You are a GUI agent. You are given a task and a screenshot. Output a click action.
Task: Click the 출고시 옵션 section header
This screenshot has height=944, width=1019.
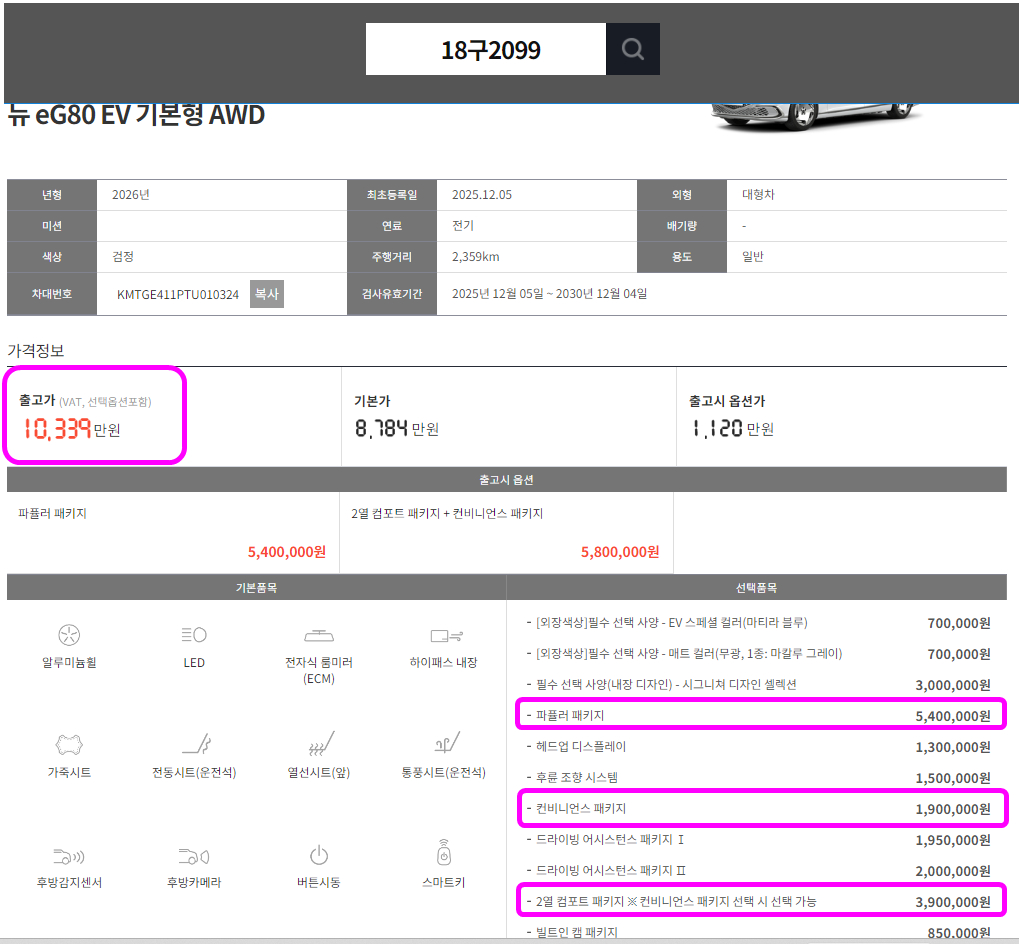coord(507,479)
